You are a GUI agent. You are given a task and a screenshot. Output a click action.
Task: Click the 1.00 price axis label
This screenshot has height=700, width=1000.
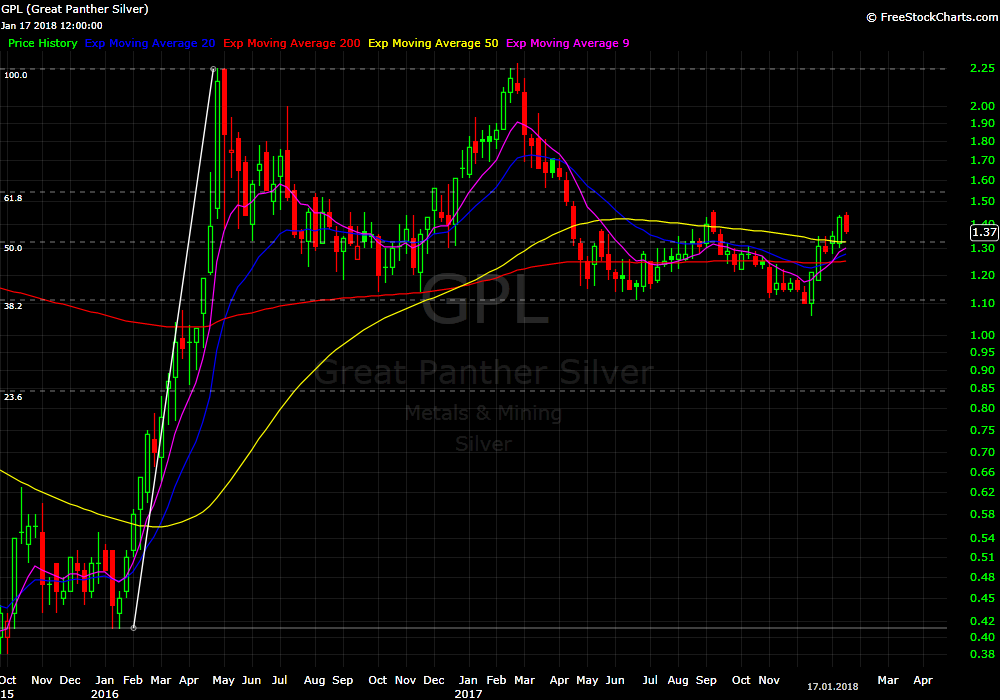(x=982, y=335)
